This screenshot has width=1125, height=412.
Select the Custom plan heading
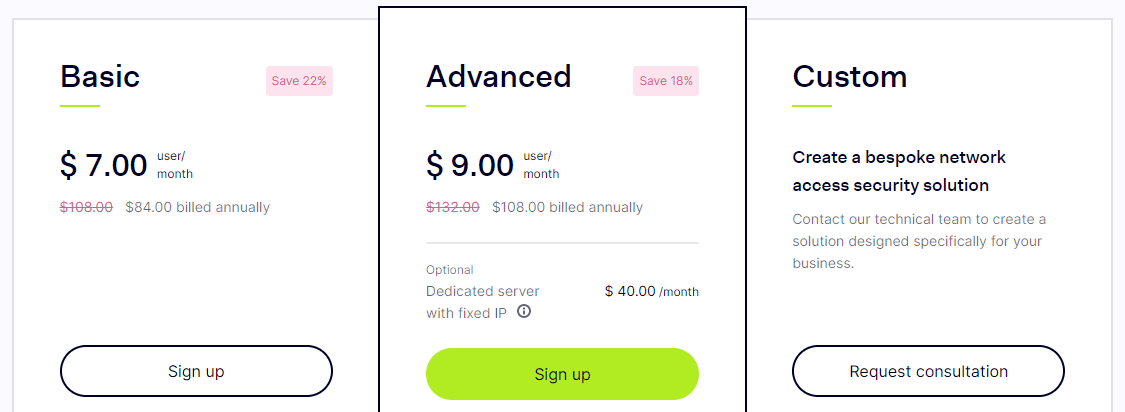tap(849, 76)
